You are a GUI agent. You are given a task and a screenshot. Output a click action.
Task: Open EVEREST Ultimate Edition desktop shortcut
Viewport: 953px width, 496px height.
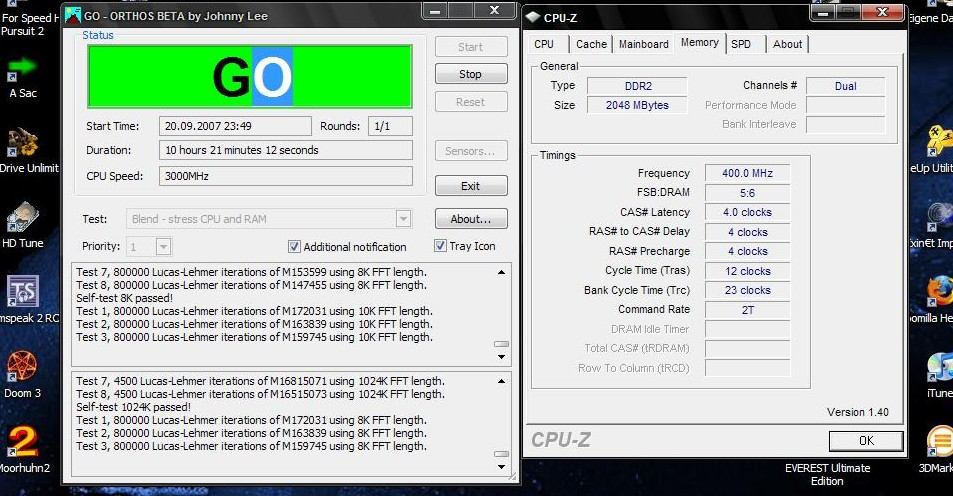pos(827,474)
